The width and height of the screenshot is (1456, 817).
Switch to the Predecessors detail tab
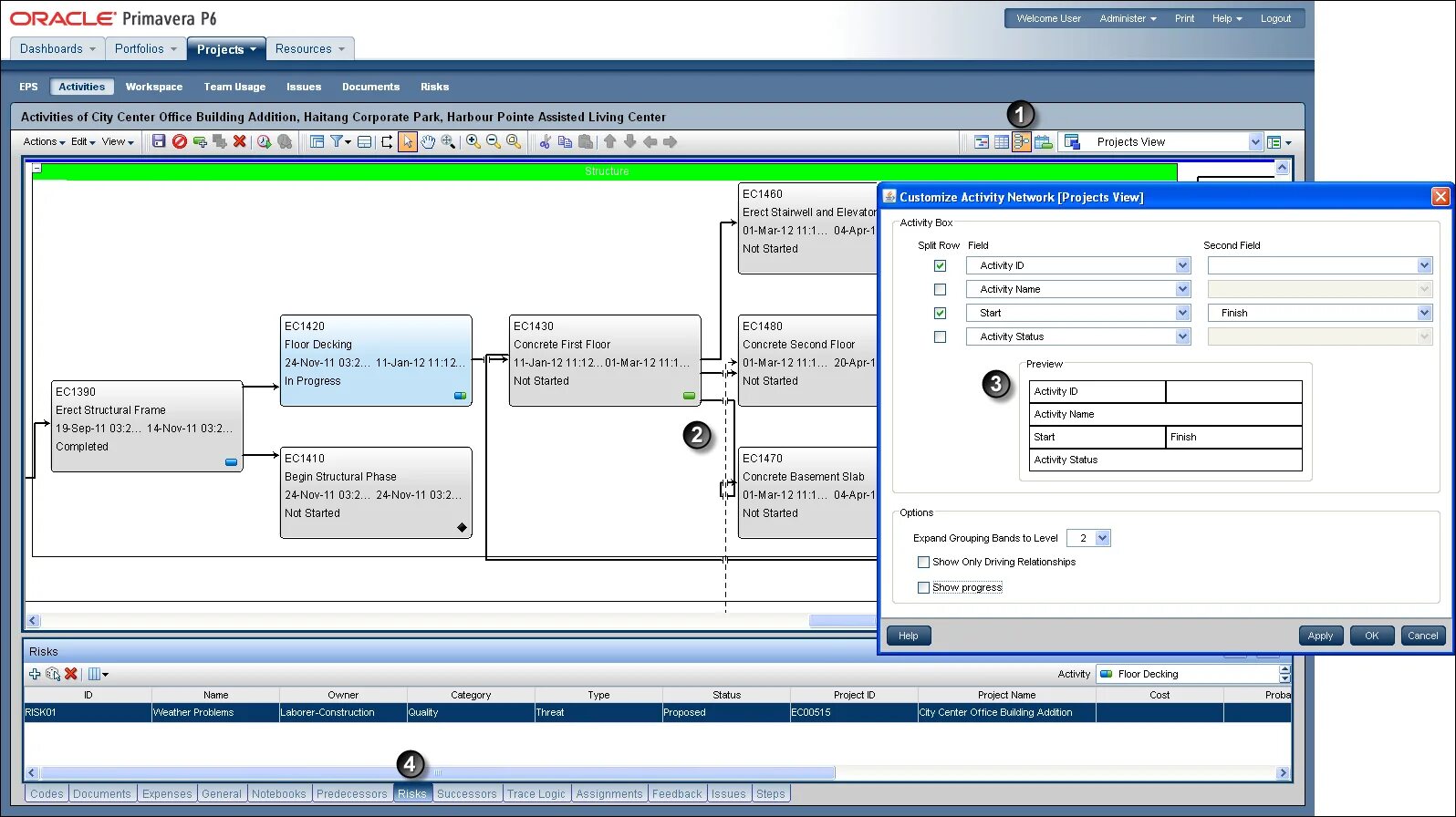(x=352, y=794)
